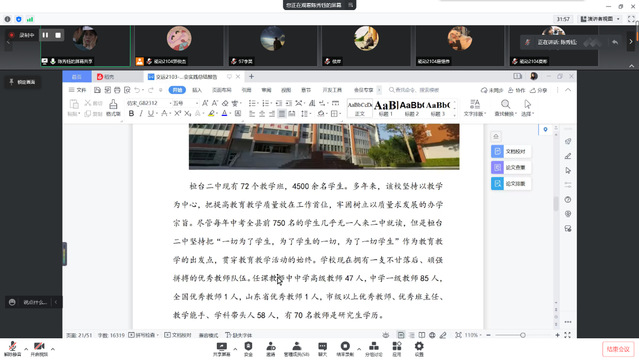Click the Invite participants icon
The width and height of the screenshot is (639, 360).
pyautogui.click(x=271, y=349)
